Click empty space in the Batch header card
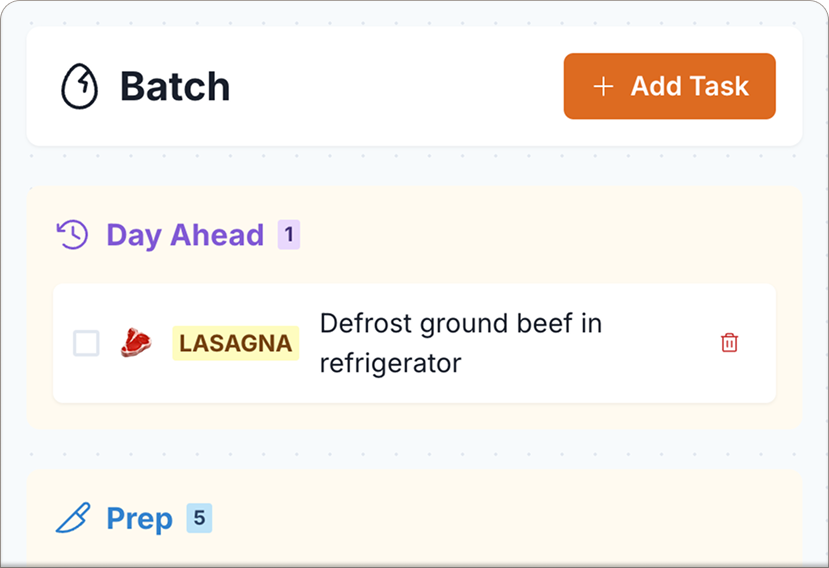Viewport: 829px width, 568px height. pos(400,87)
